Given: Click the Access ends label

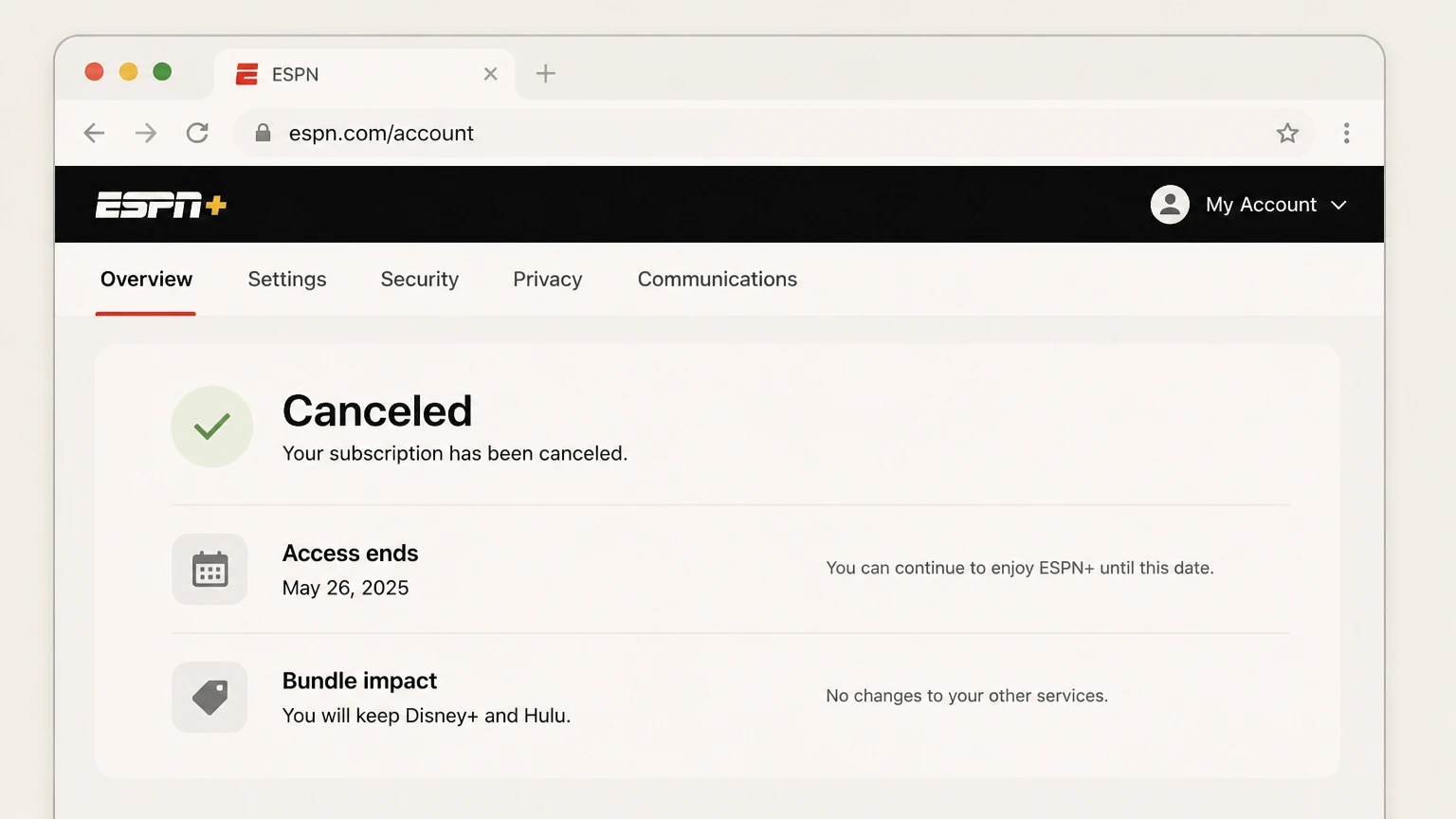Looking at the screenshot, I should point(351,554).
